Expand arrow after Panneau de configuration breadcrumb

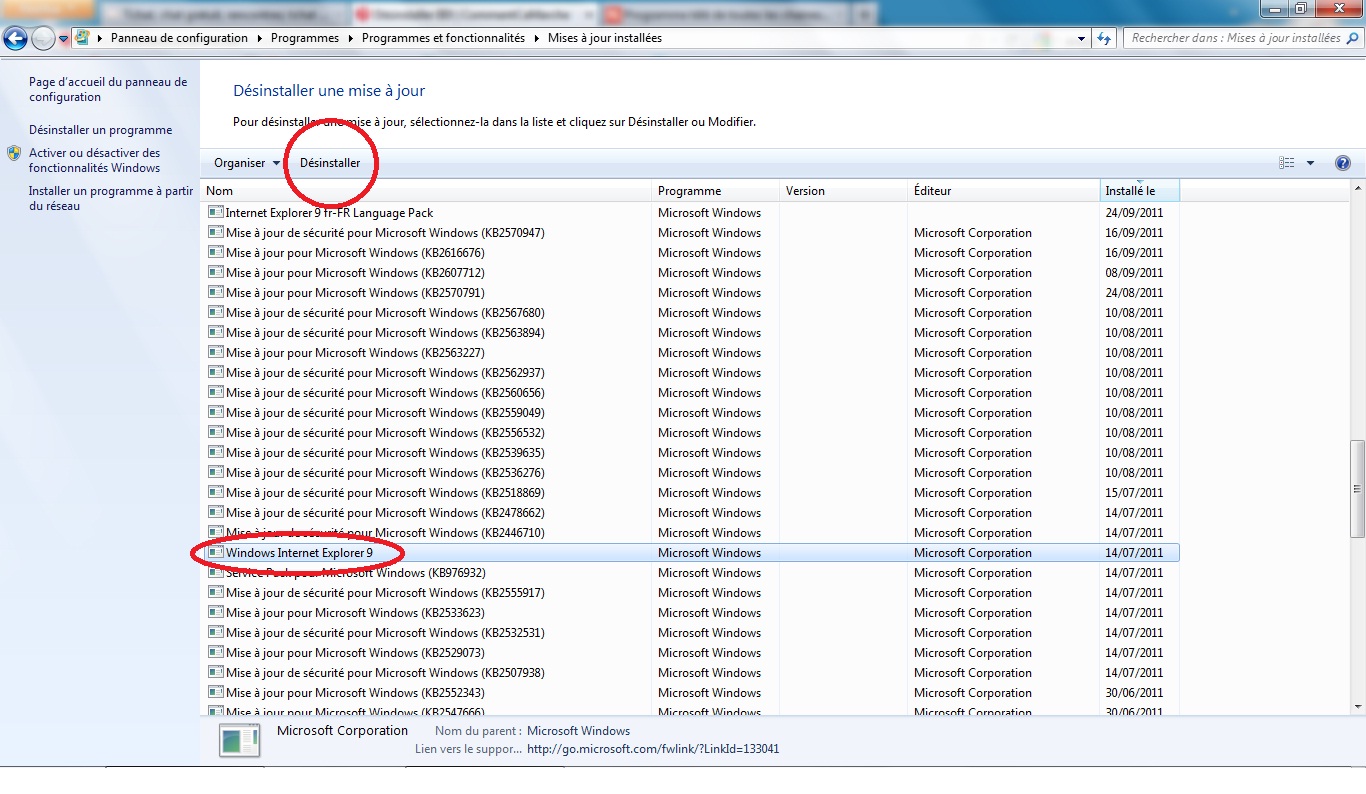[x=259, y=38]
